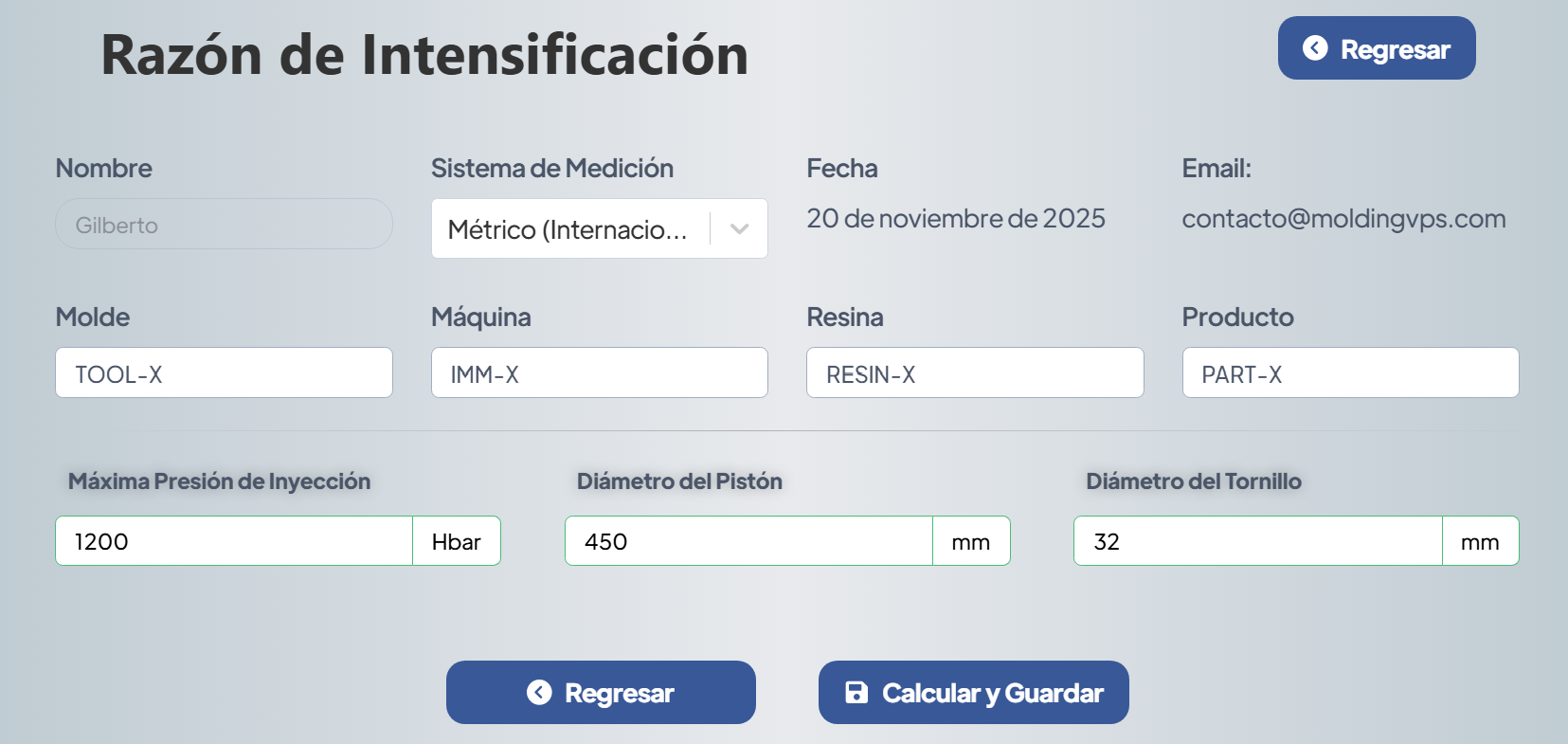This screenshot has width=1568, height=744.
Task: Click the disabled Nombre field Gilberto
Action: pos(224,225)
